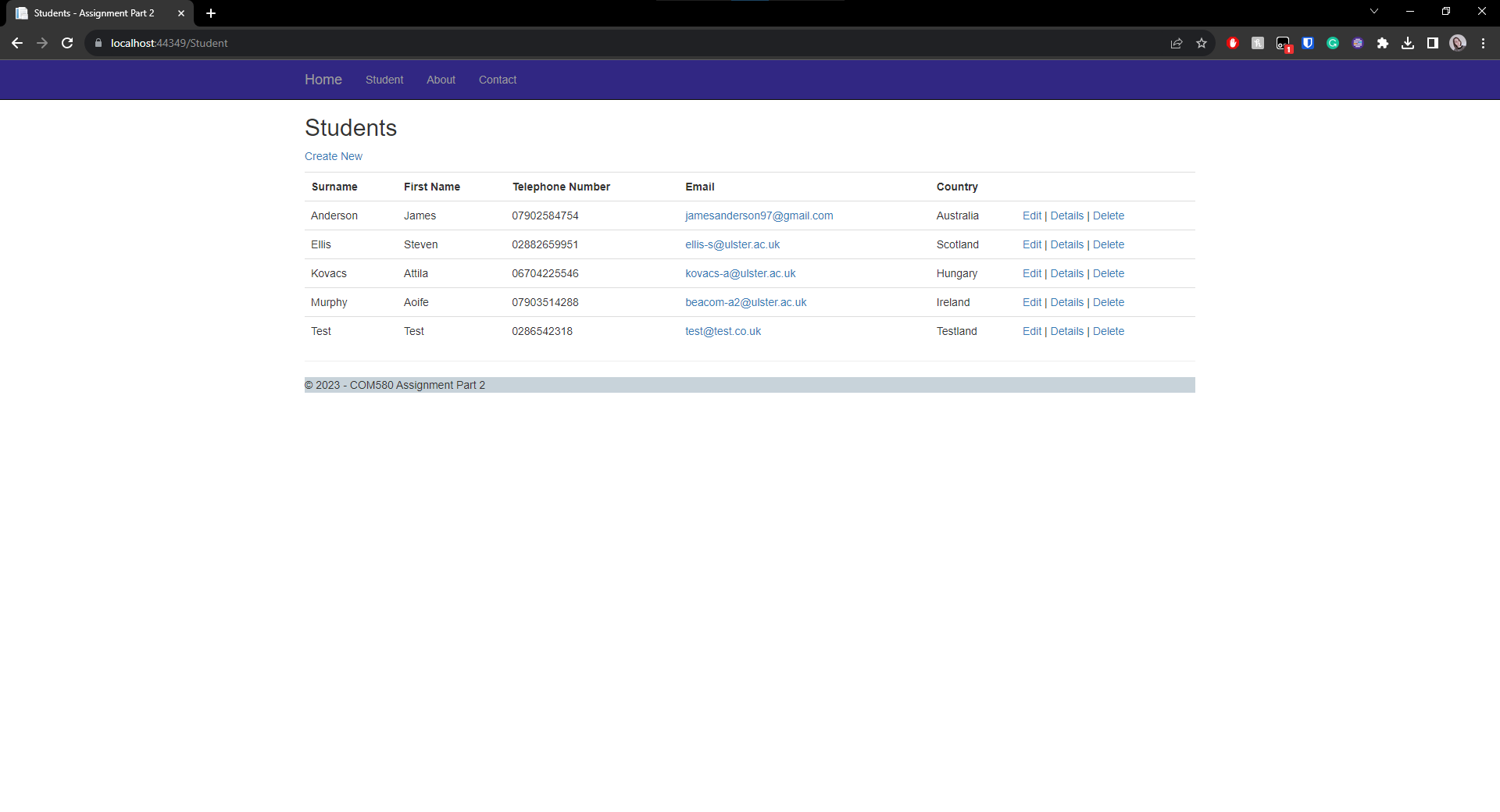Open the Downloads icon in toolbar
Image resolution: width=1500 pixels, height=812 pixels.
[x=1408, y=43]
